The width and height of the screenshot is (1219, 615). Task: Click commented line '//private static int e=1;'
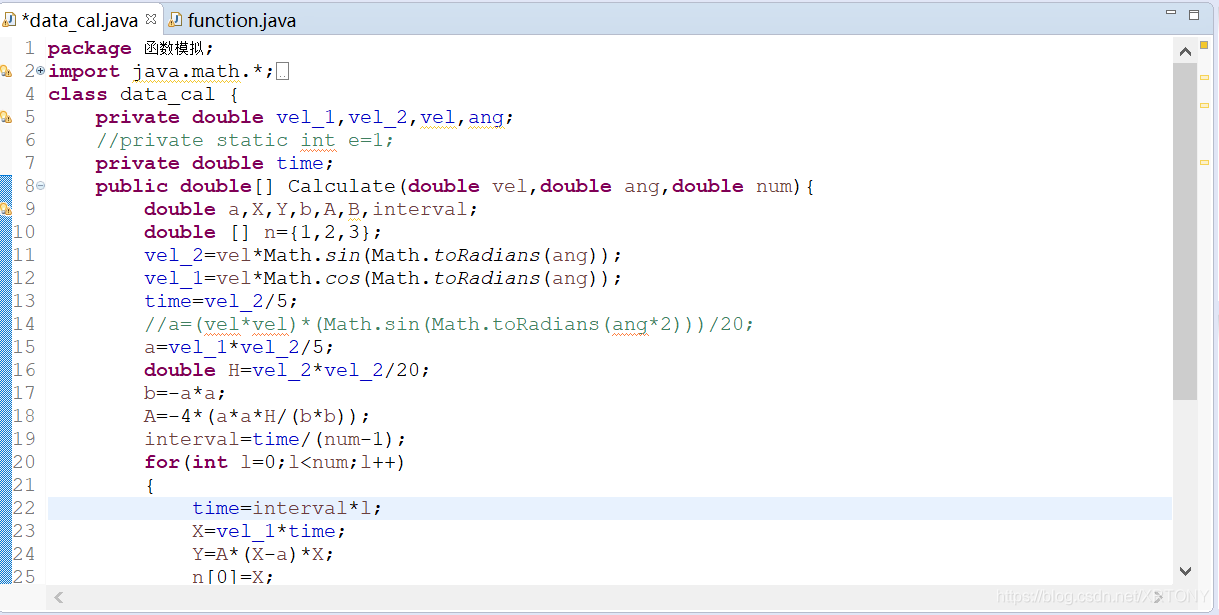(245, 140)
